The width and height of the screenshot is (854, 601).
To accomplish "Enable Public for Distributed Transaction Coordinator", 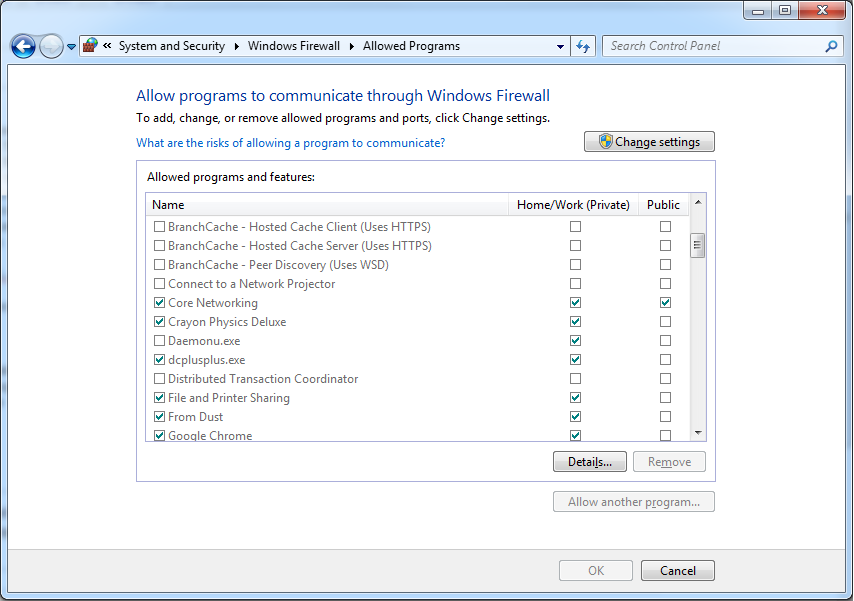I will pyautogui.click(x=665, y=378).
